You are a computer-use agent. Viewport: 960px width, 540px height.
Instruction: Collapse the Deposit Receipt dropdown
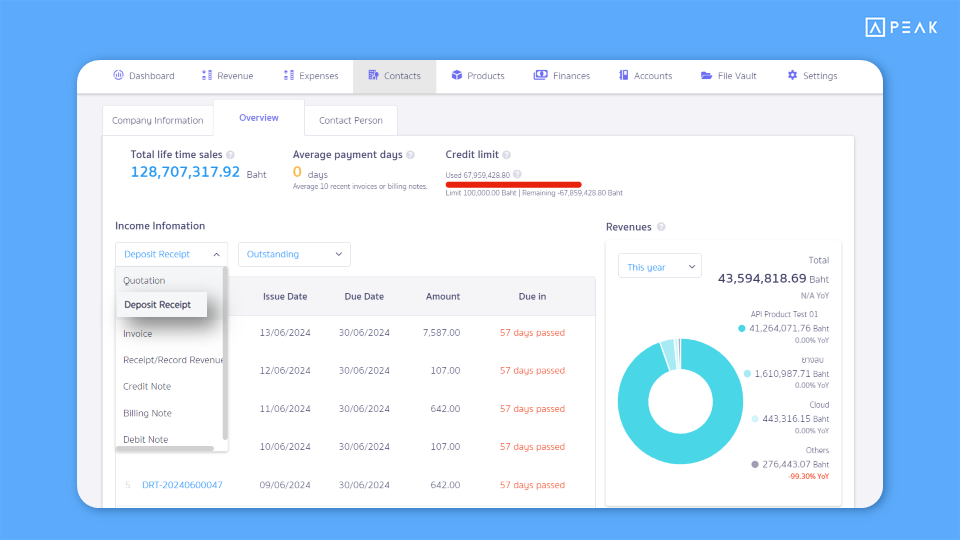coord(171,254)
